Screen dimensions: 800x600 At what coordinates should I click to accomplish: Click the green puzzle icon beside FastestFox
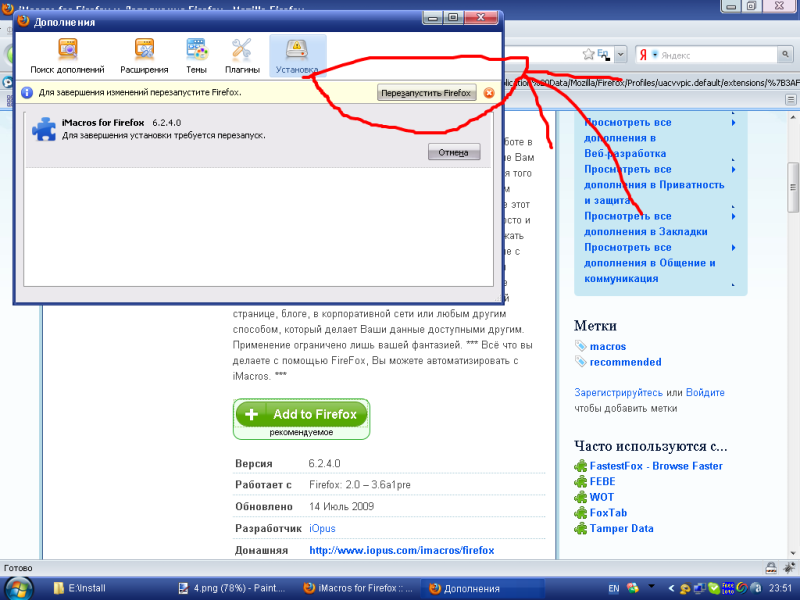pos(581,466)
